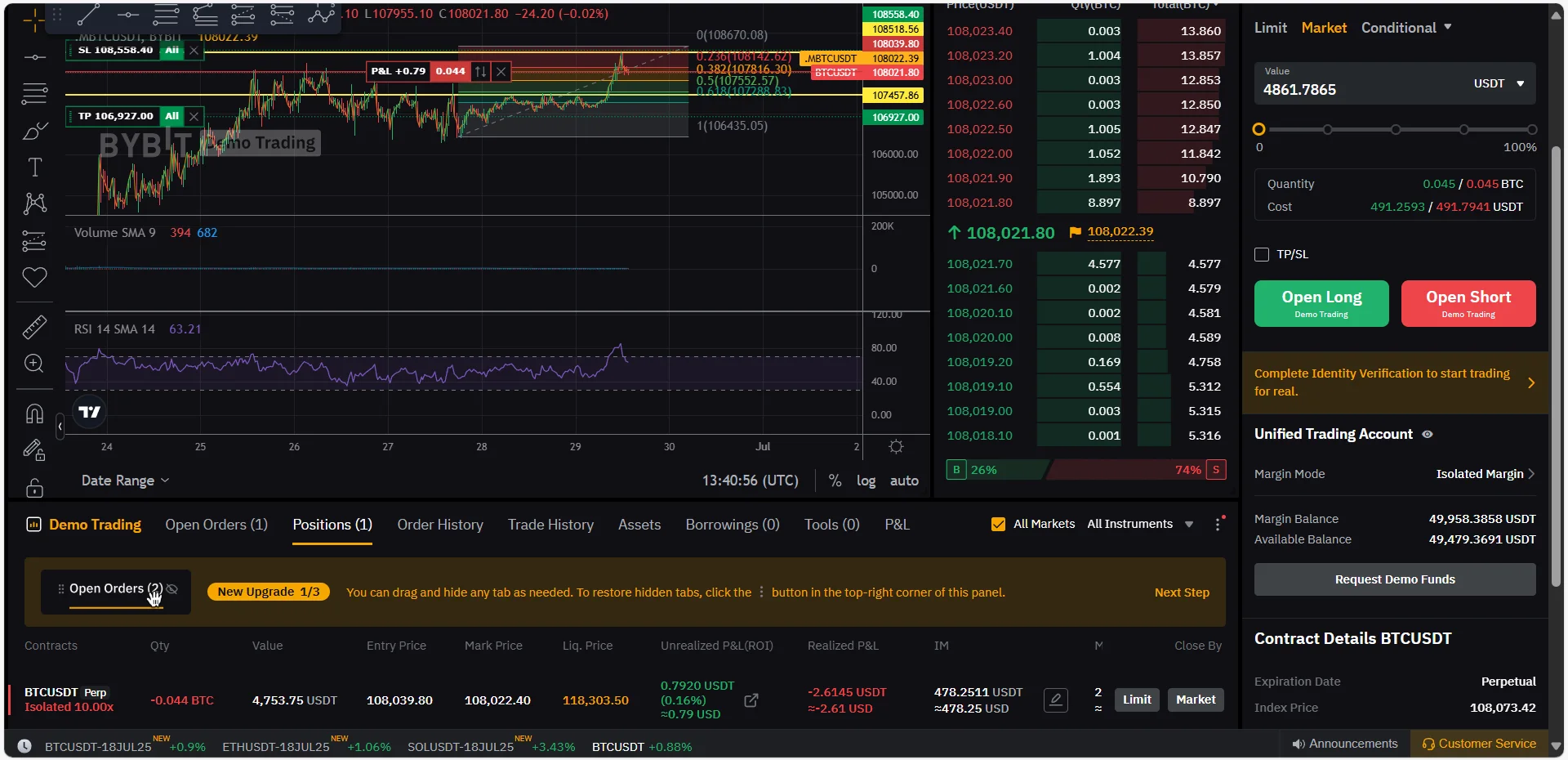Toggle log scale on the chart
Screen dimensions: 1568x760
(866, 481)
